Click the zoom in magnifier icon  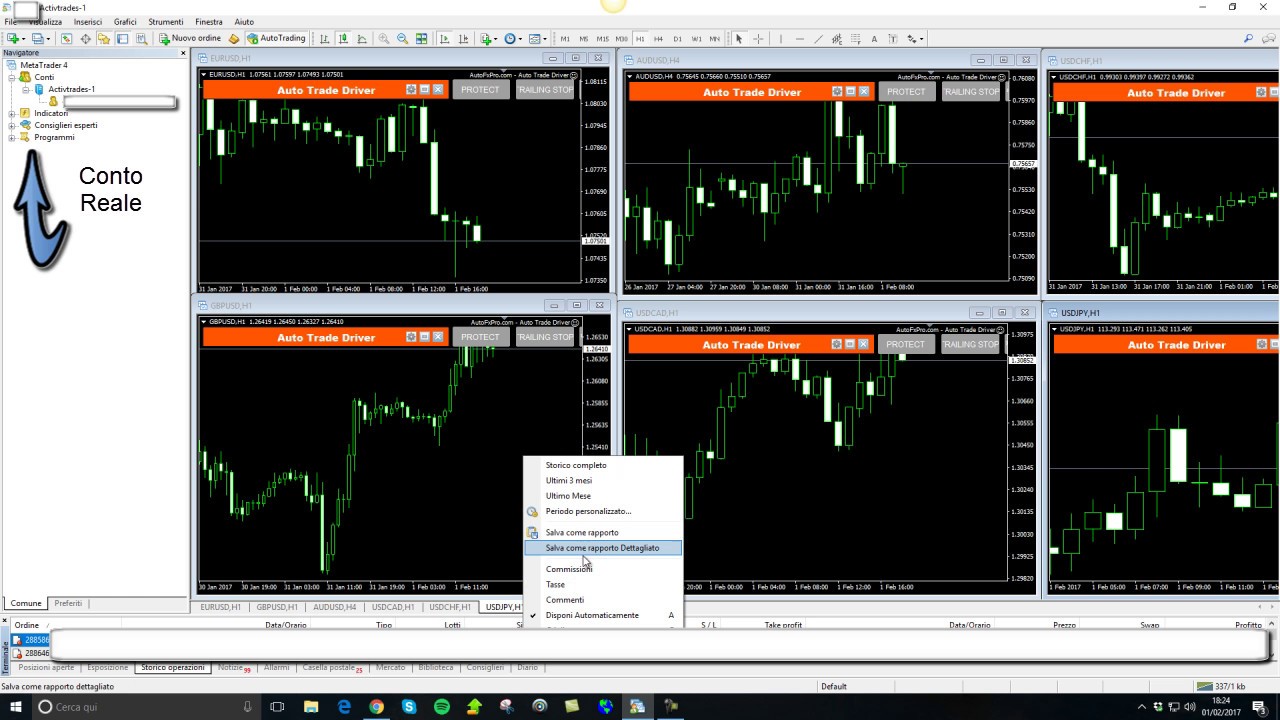384,39
